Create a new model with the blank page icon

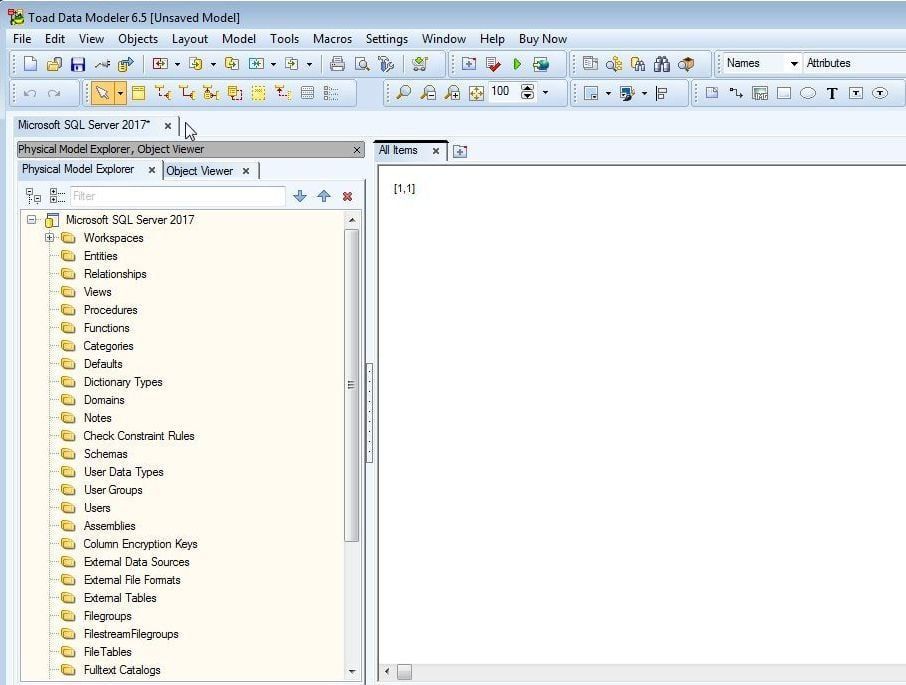coord(30,64)
